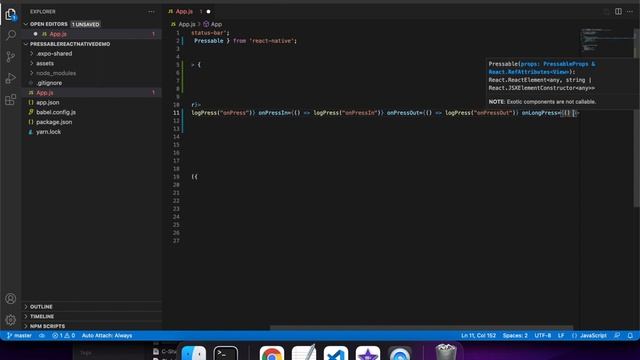
Task: Open Trash from the Dock
Action: coord(446,352)
